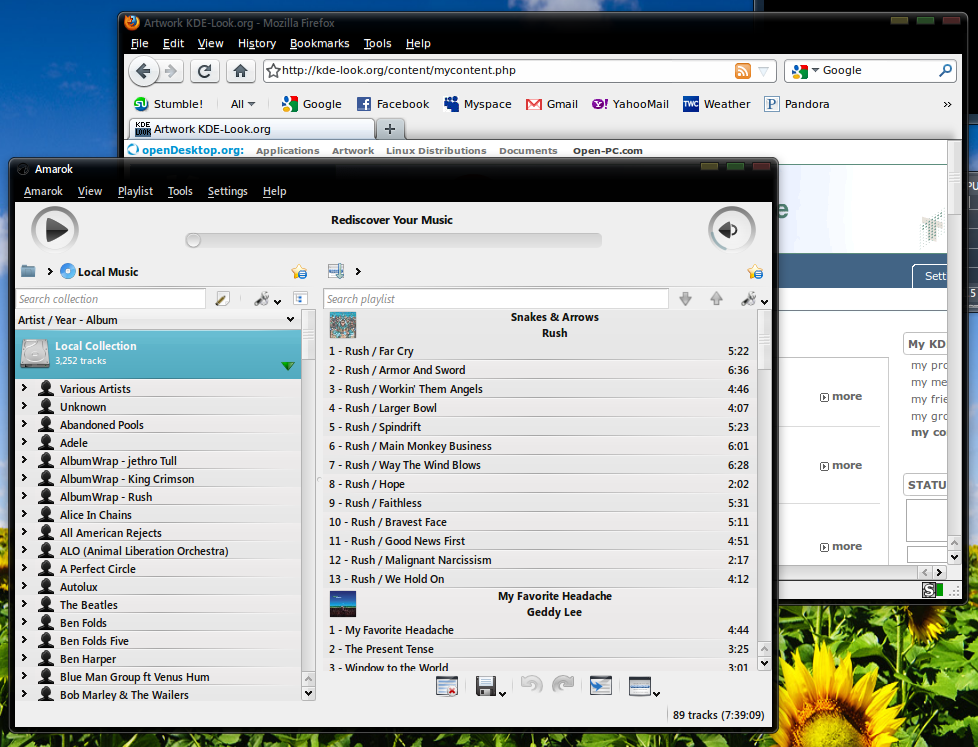
Task: Expand Adele artist entry
Action: (x=24, y=442)
